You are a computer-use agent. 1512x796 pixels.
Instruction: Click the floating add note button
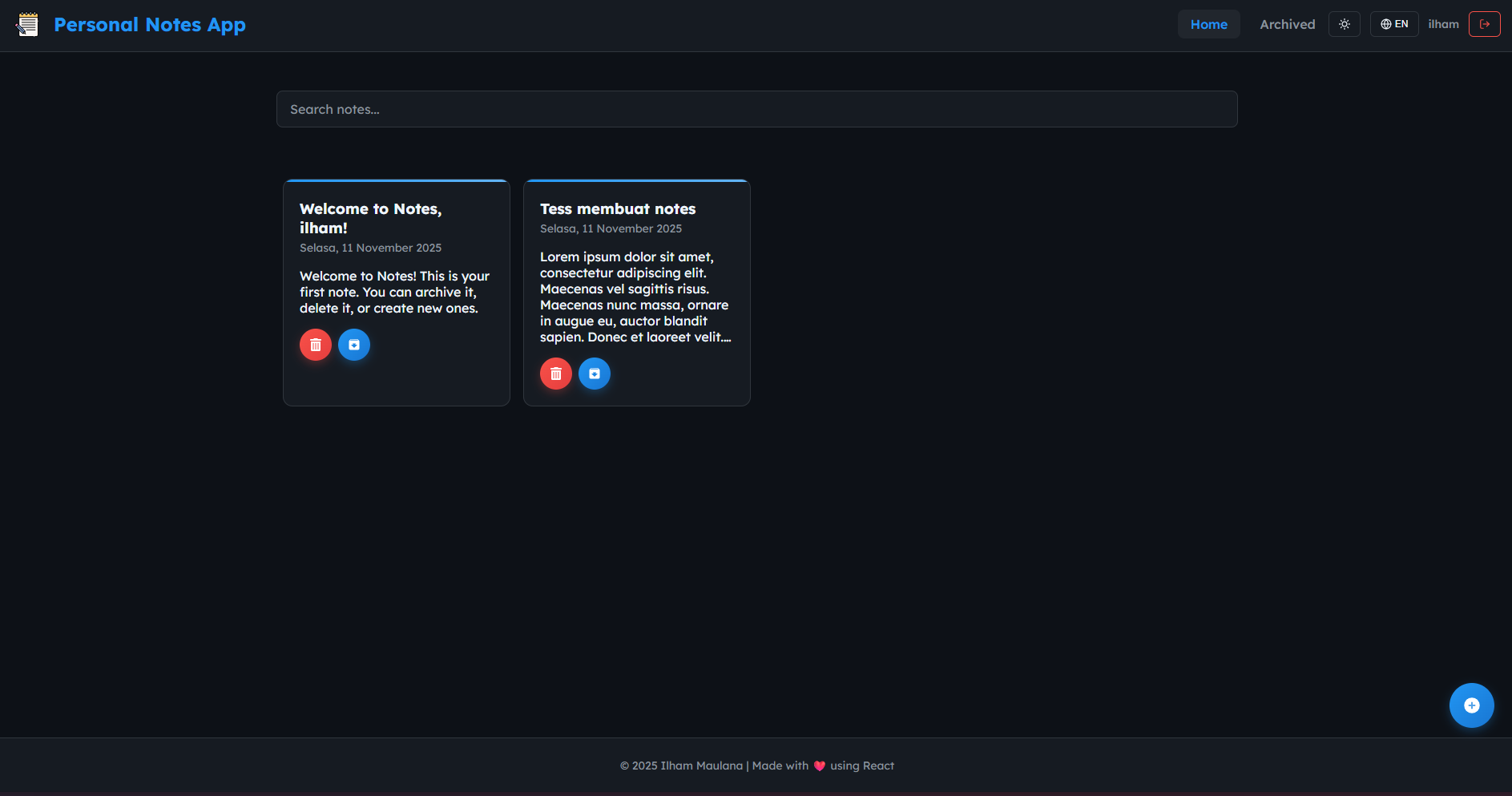click(x=1471, y=705)
